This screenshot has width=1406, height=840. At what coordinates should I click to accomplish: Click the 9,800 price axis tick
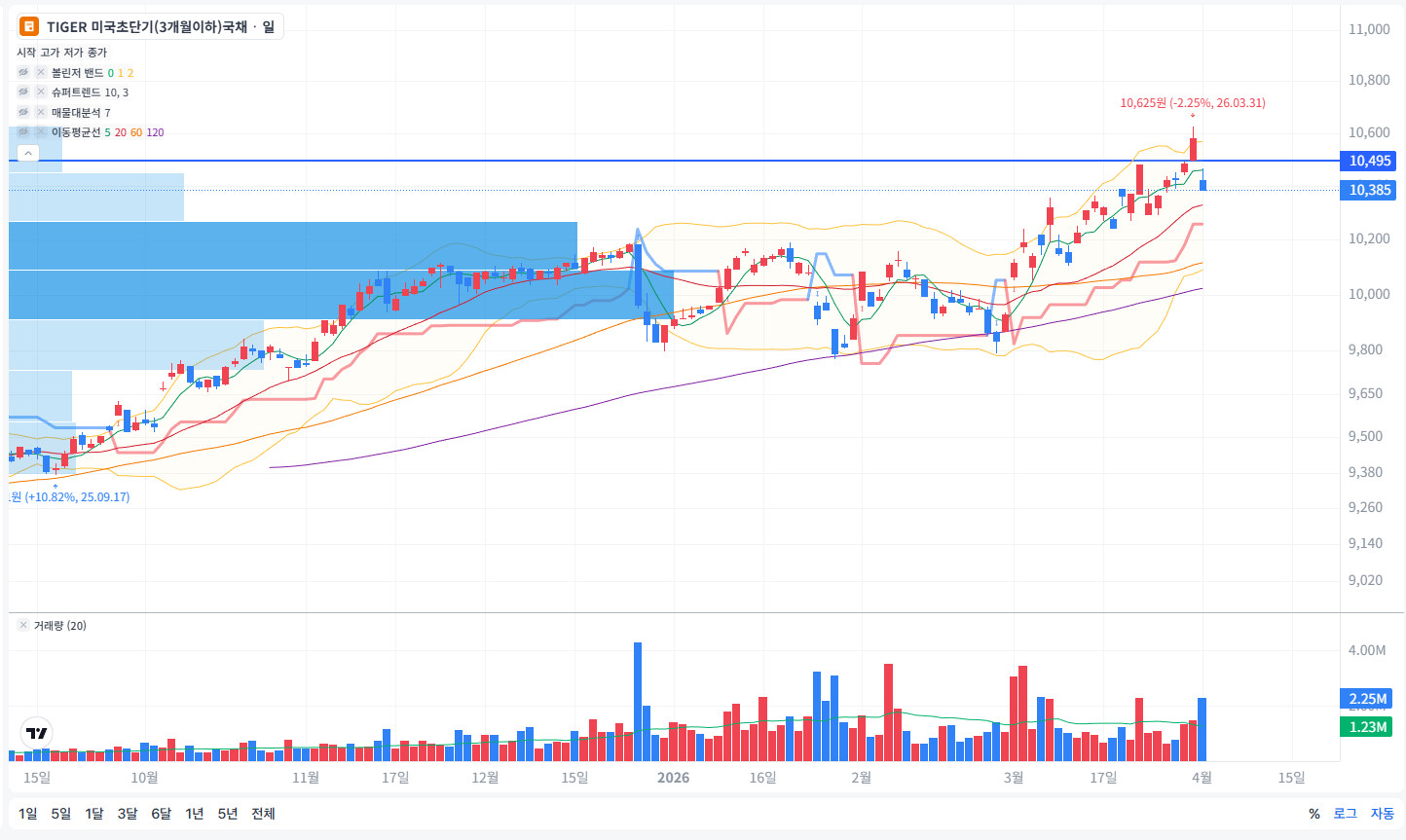1365,349
